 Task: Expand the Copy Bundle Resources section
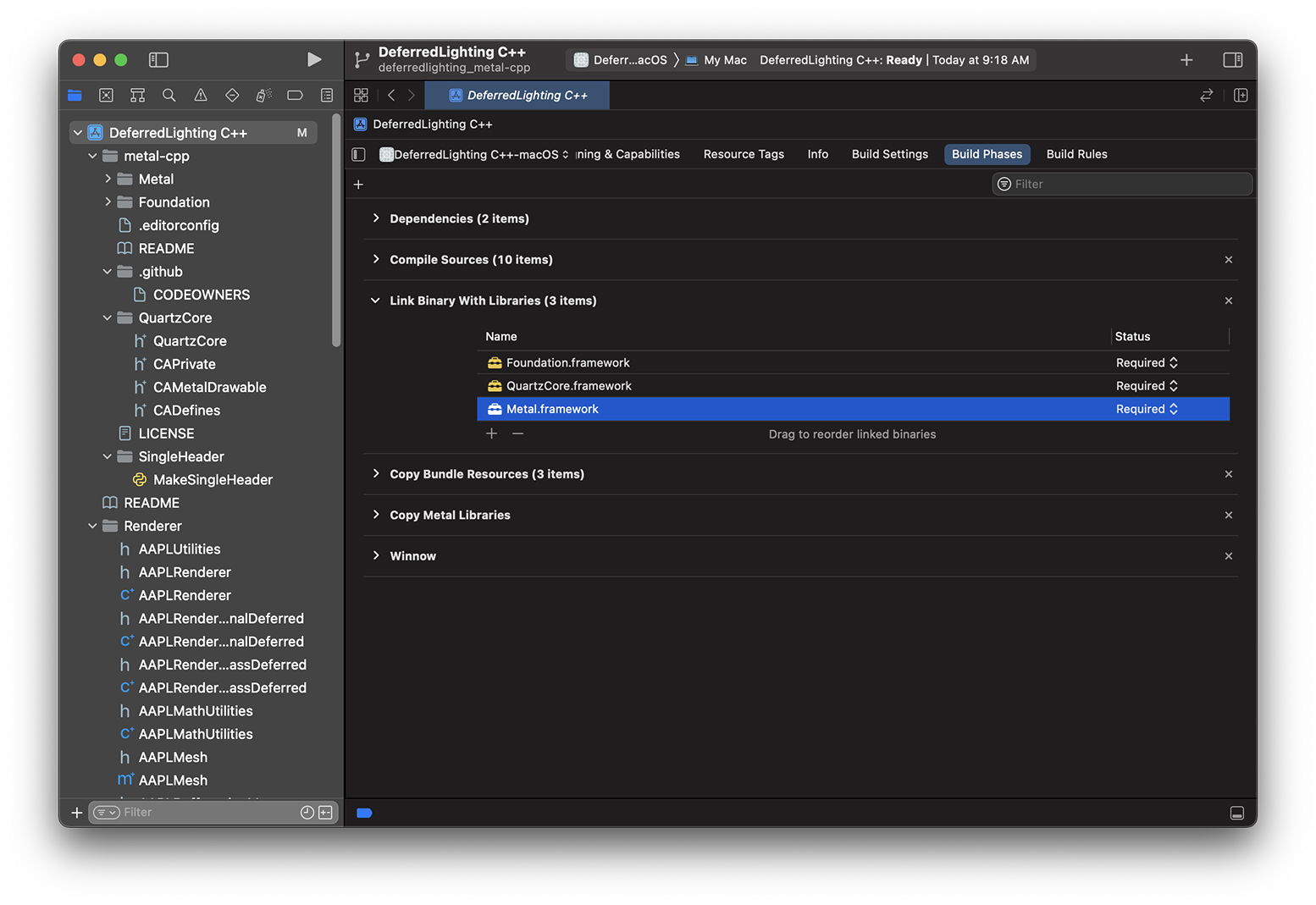tap(376, 474)
